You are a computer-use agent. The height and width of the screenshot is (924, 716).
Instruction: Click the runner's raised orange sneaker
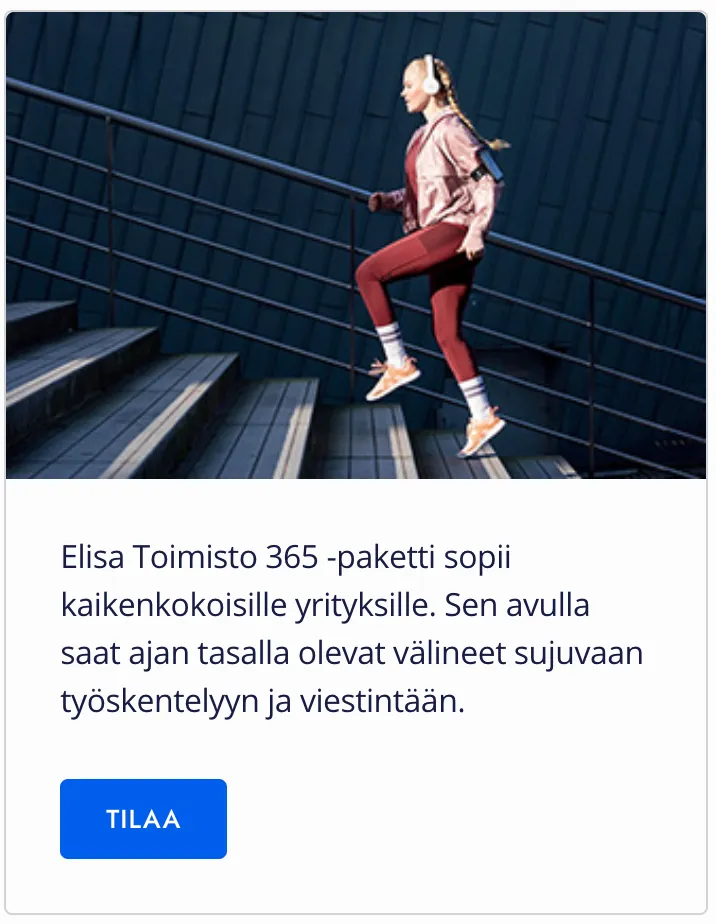pyautogui.click(x=393, y=378)
